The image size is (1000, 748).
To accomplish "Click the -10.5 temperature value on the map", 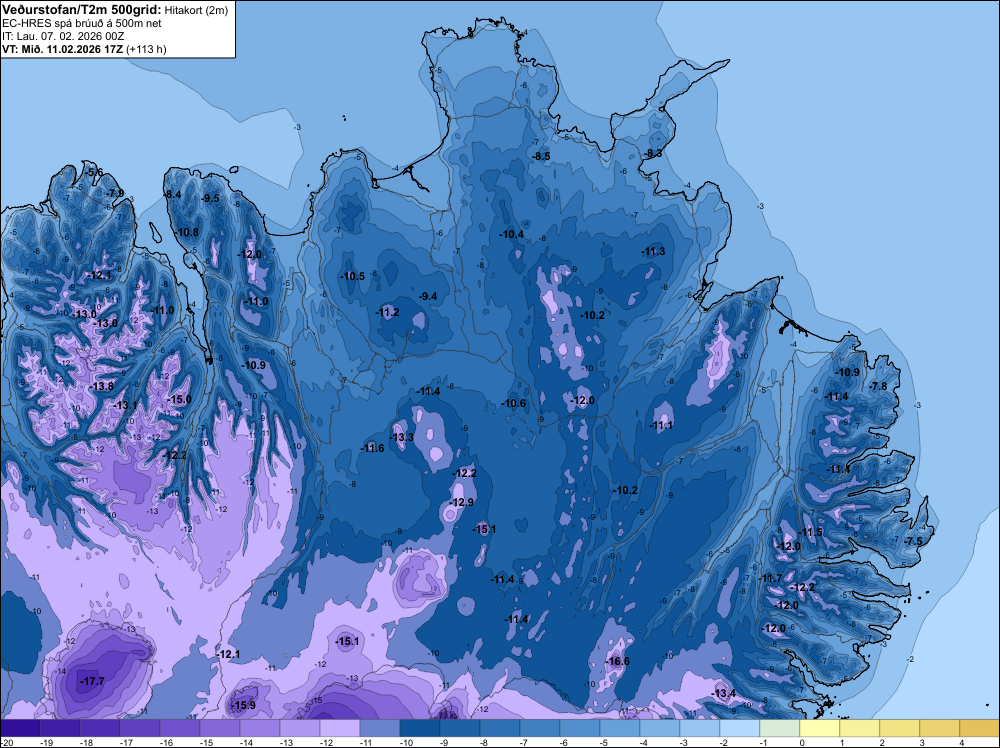I will [x=353, y=276].
